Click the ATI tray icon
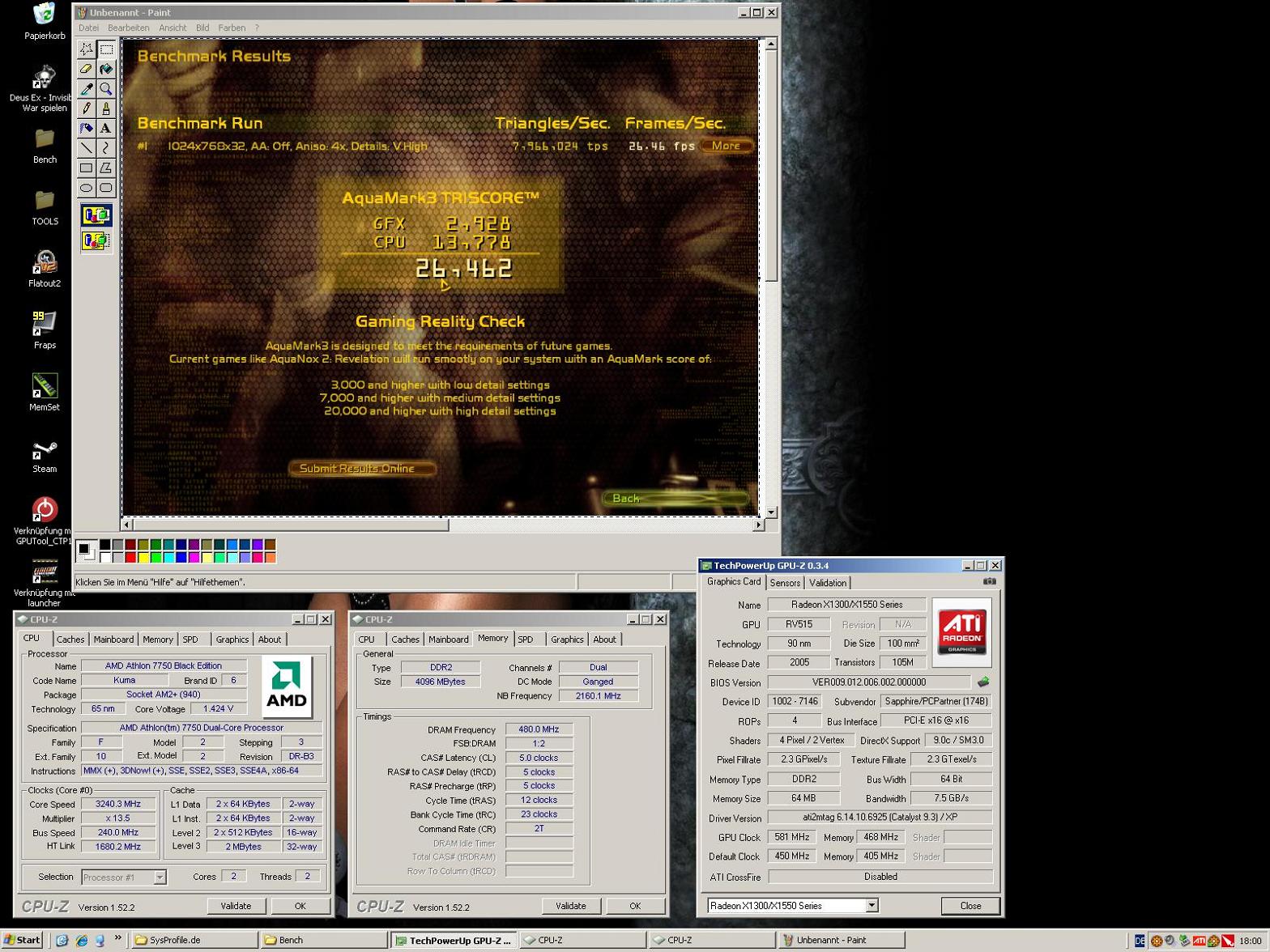 click(x=1200, y=941)
